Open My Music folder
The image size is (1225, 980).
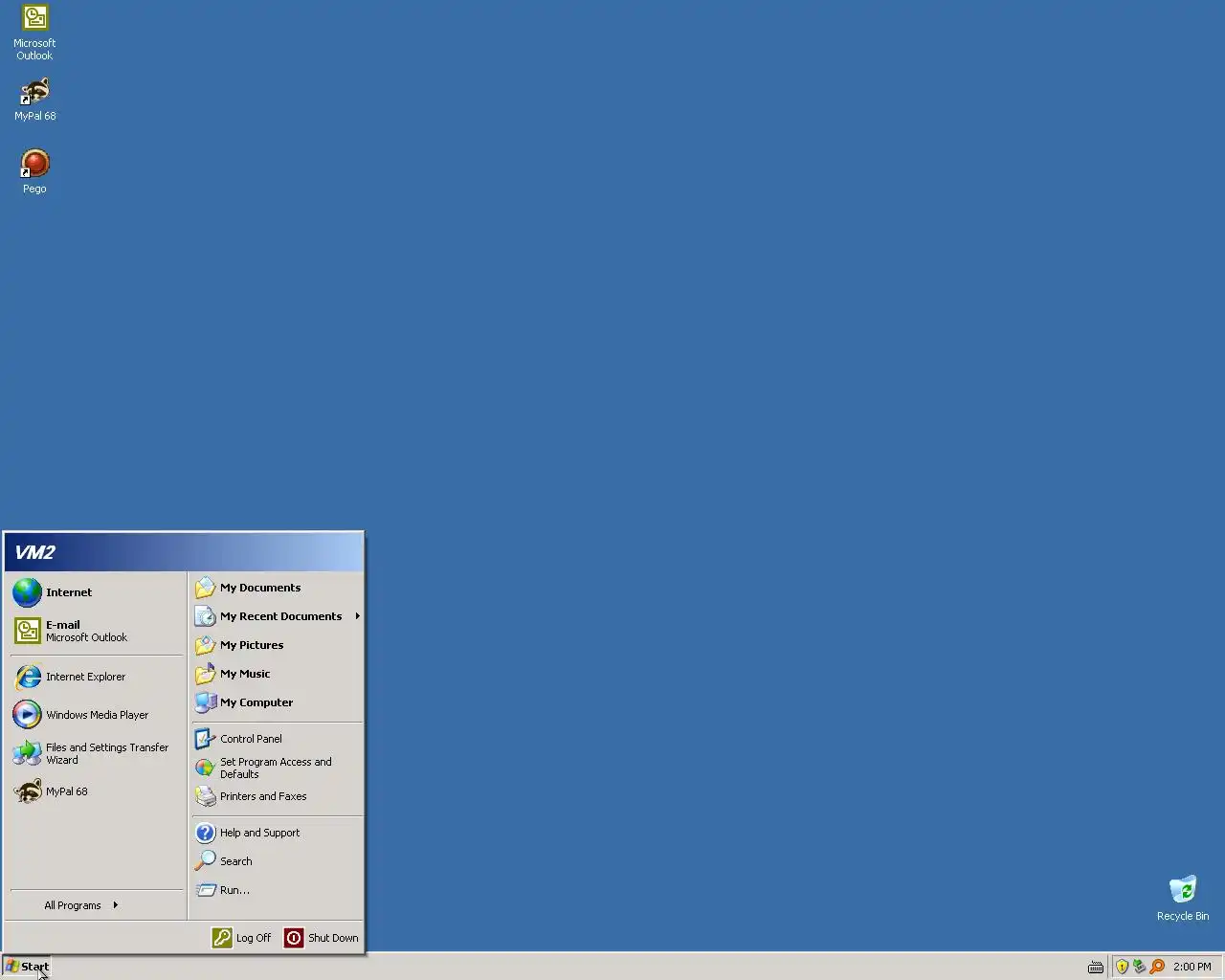[277, 674]
